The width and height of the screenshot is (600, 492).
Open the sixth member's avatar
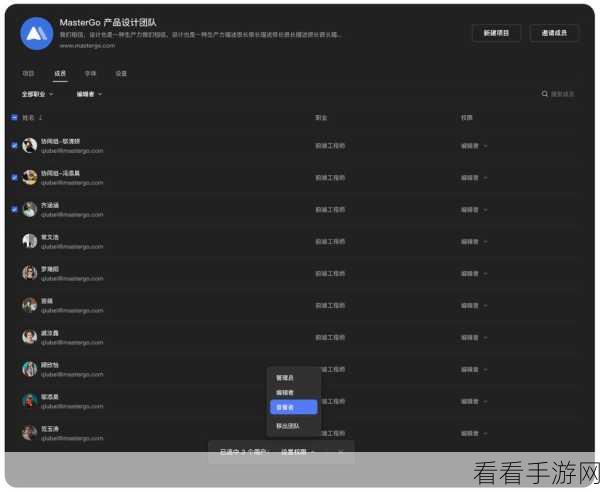29,305
